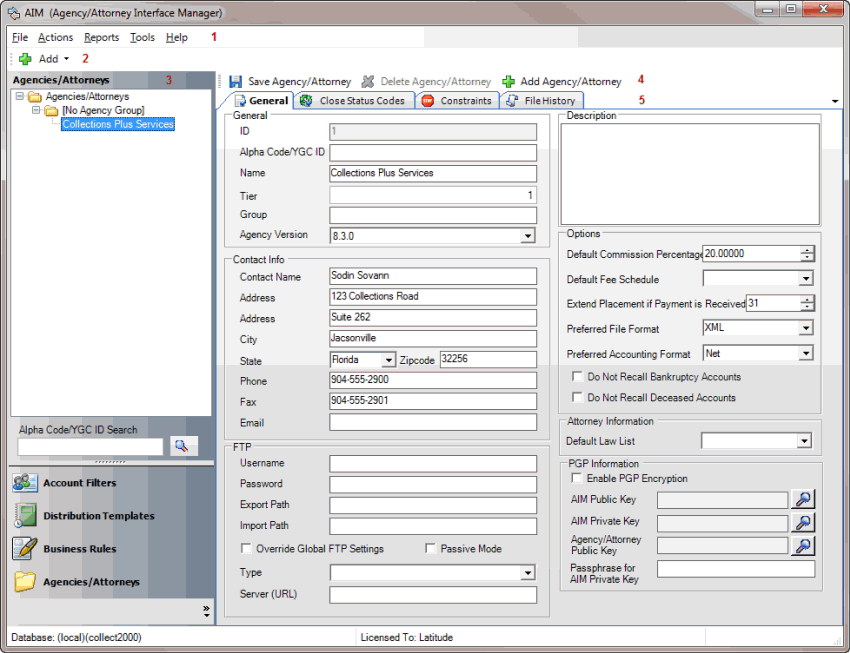Open Account Filters in the navigation pane

tap(79, 483)
